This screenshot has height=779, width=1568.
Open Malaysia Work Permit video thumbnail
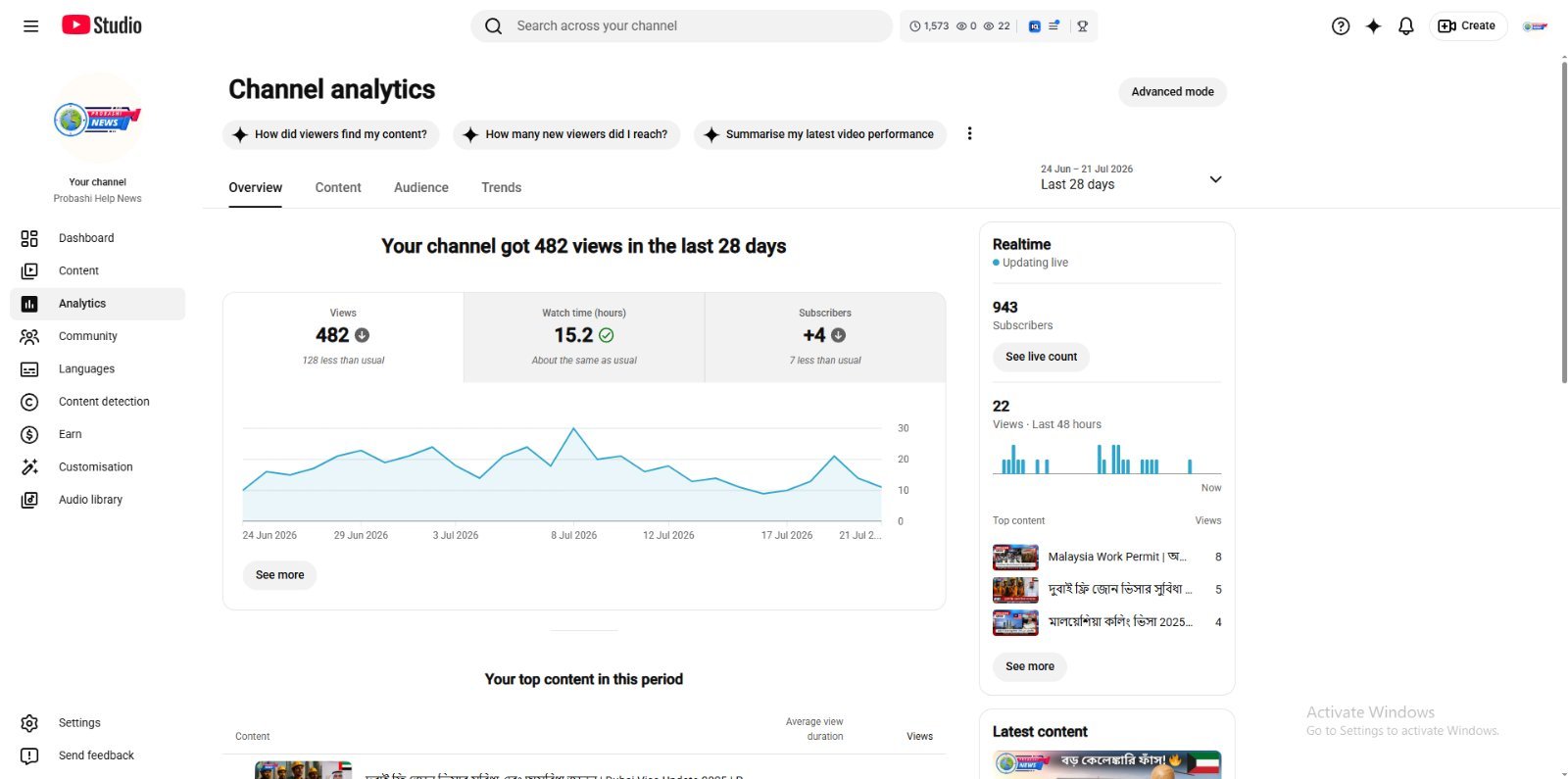point(1015,557)
